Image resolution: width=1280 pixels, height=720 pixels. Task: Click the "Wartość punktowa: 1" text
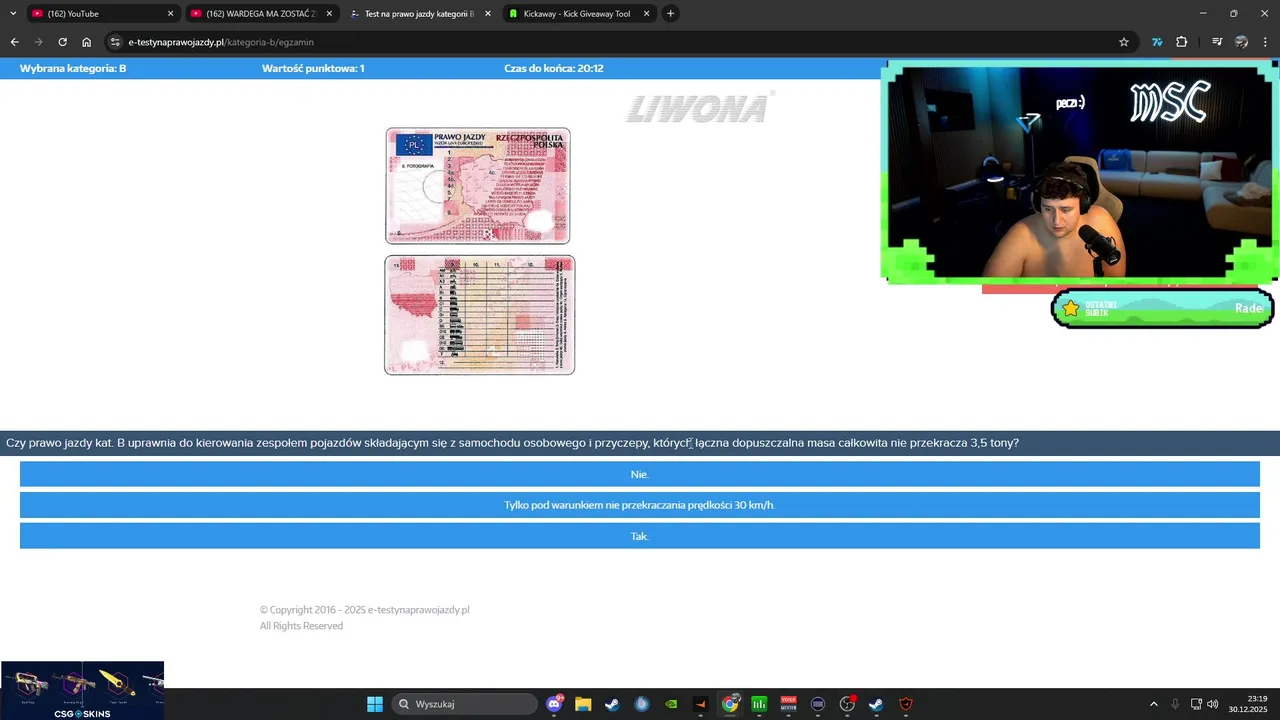point(313,69)
